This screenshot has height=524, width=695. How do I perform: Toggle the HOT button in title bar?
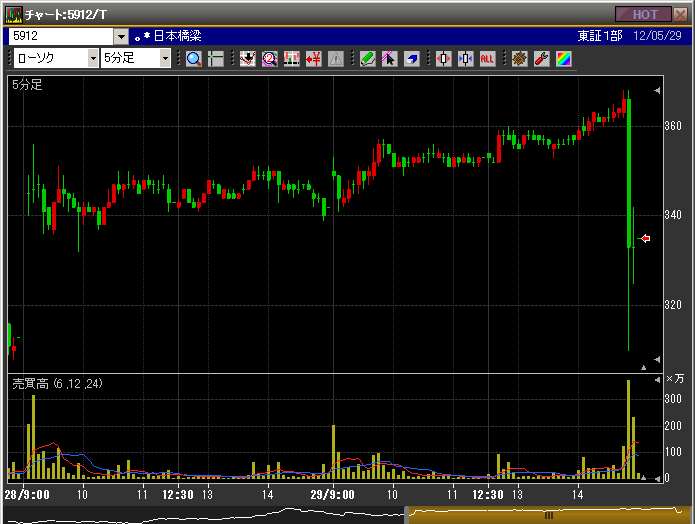[644, 14]
